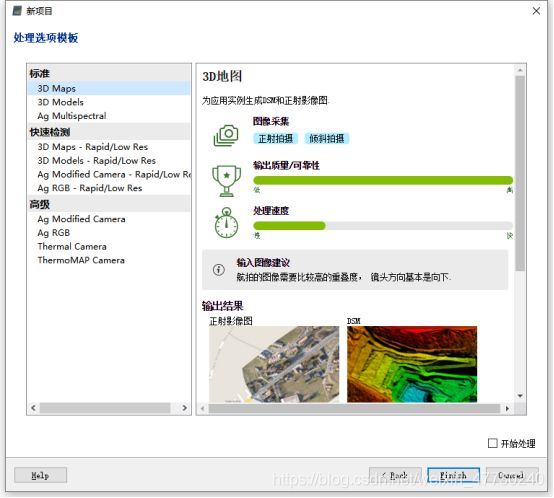Click the template list horizontal scrollbar
Image resolution: width=554 pixels, height=498 pixels.
coord(105,408)
